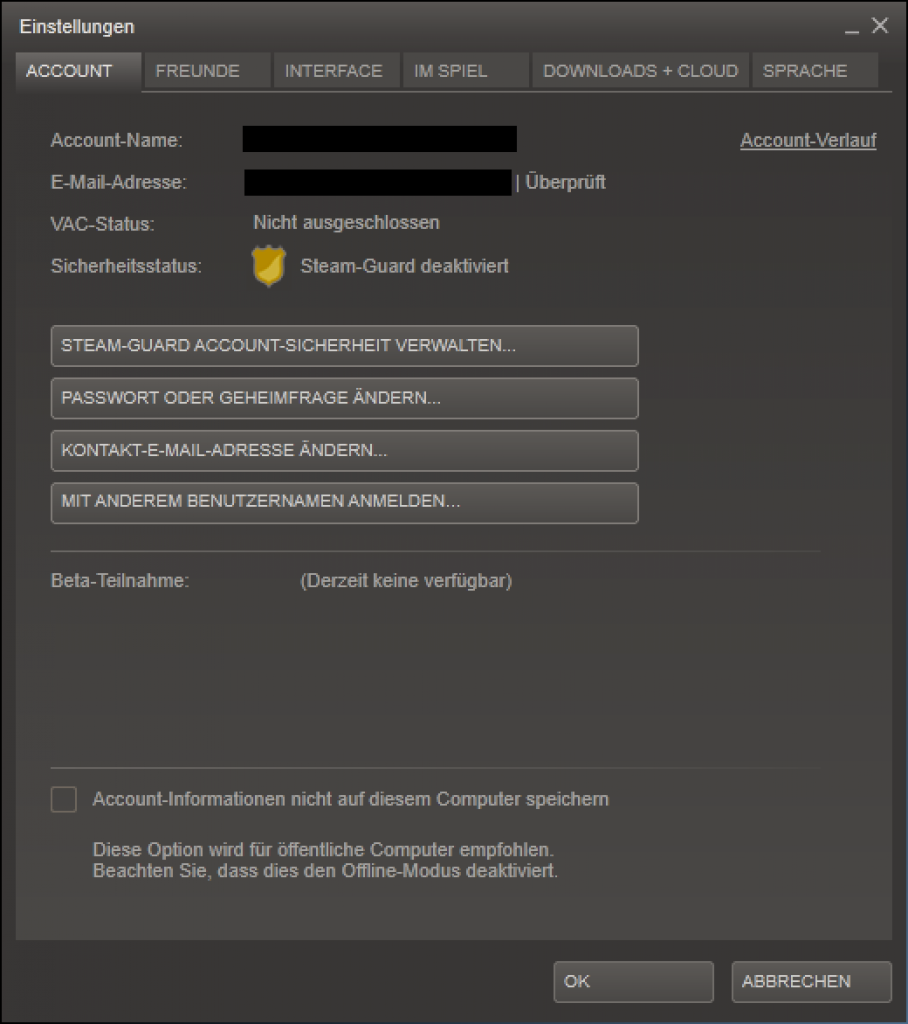This screenshot has width=908, height=1024.
Task: Open the Interface tab
Action: click(337, 71)
